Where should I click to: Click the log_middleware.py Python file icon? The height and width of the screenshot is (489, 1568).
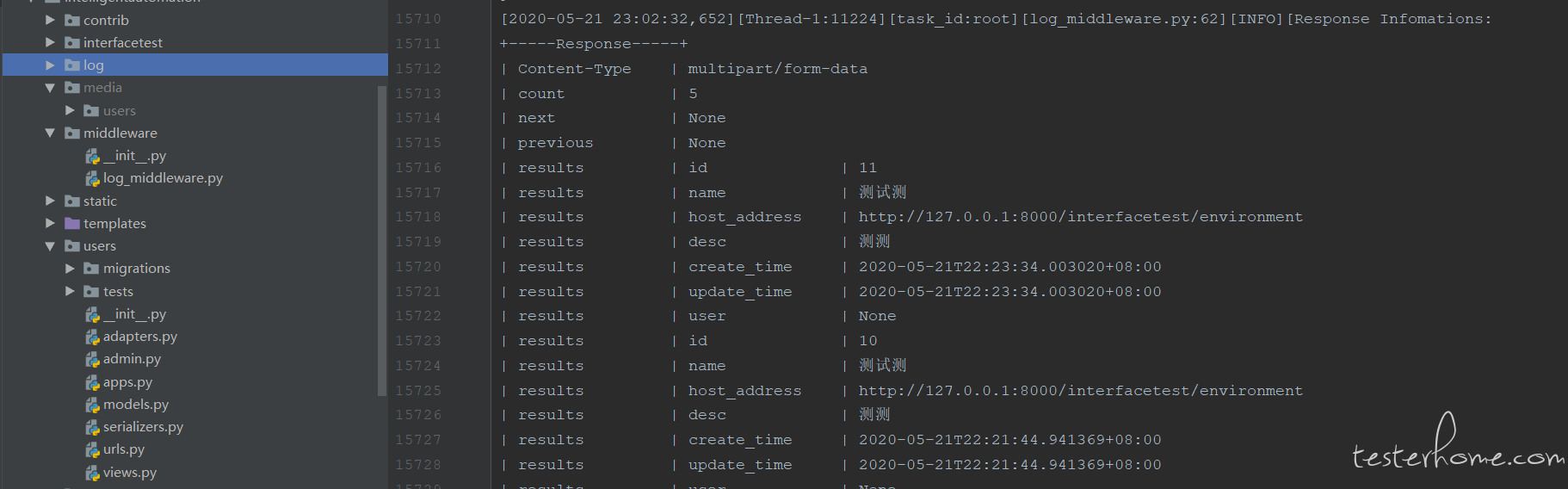point(93,178)
